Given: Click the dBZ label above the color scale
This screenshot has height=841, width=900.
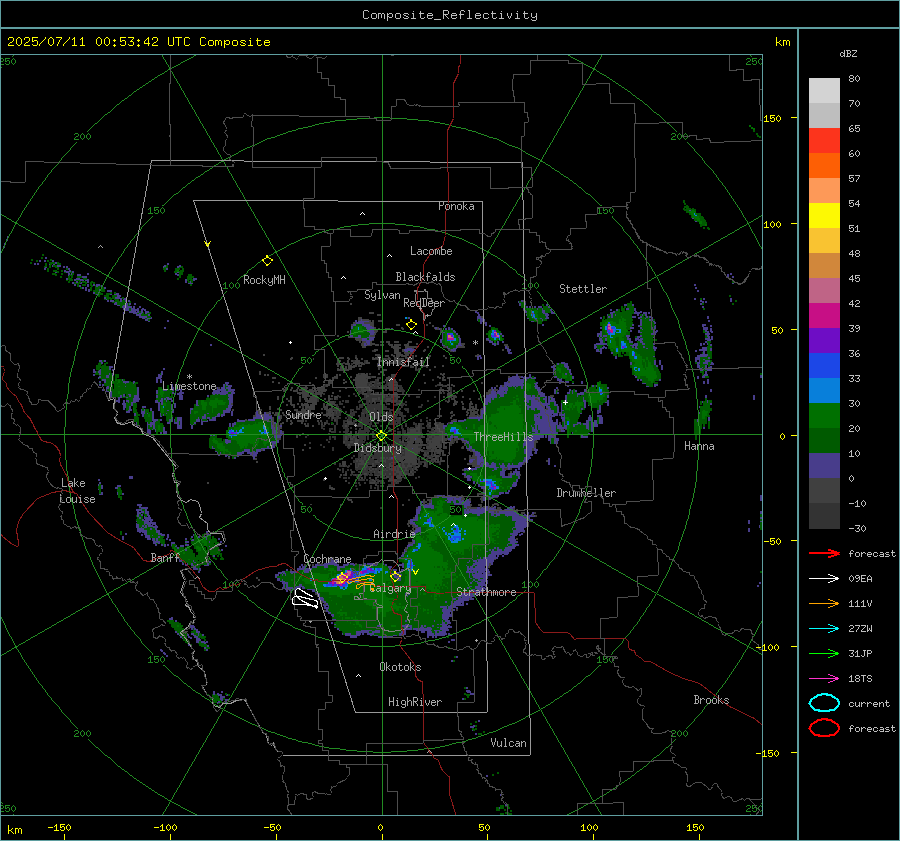Looking at the screenshot, I should (x=848, y=54).
